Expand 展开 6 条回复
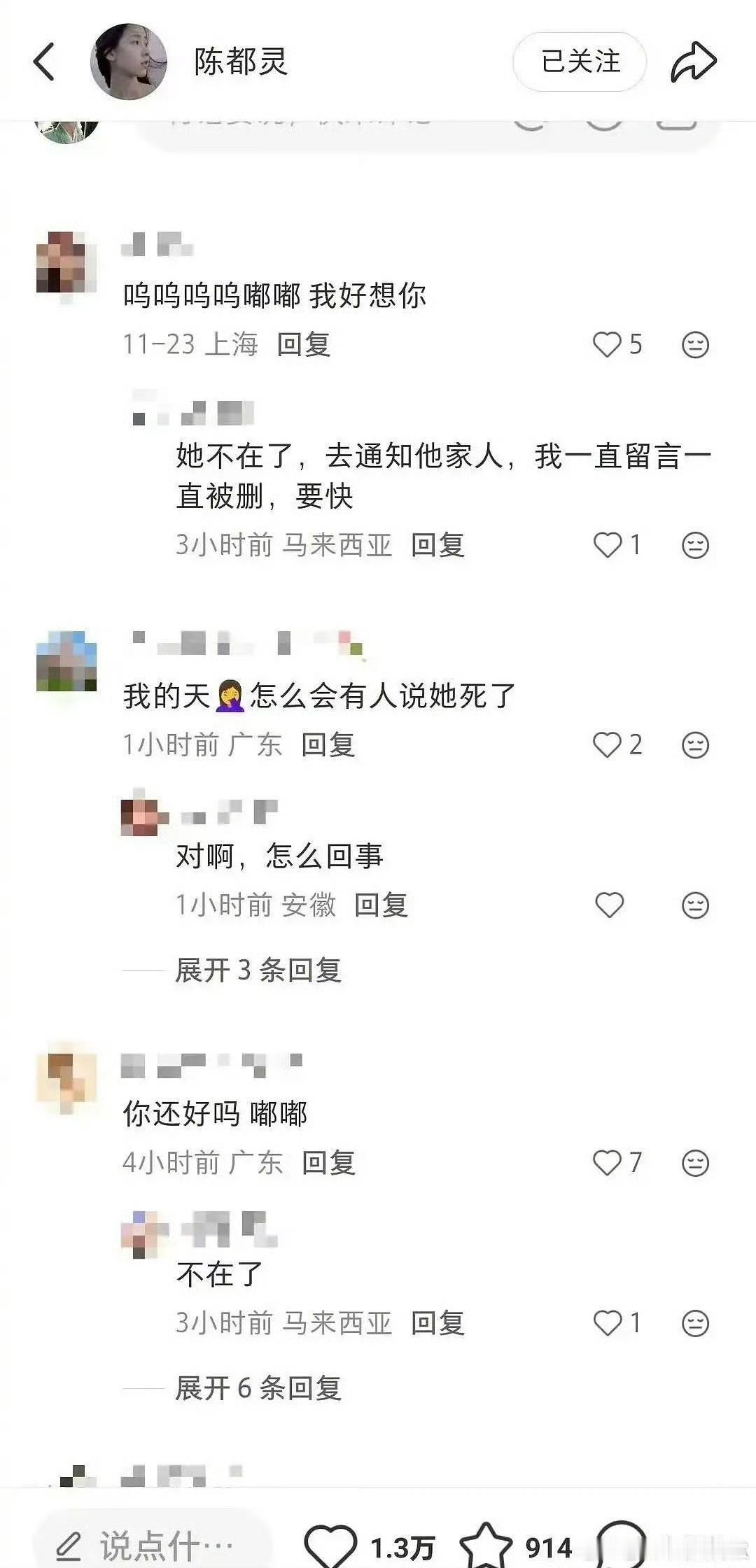This screenshot has width=756, height=1568. [x=258, y=1387]
